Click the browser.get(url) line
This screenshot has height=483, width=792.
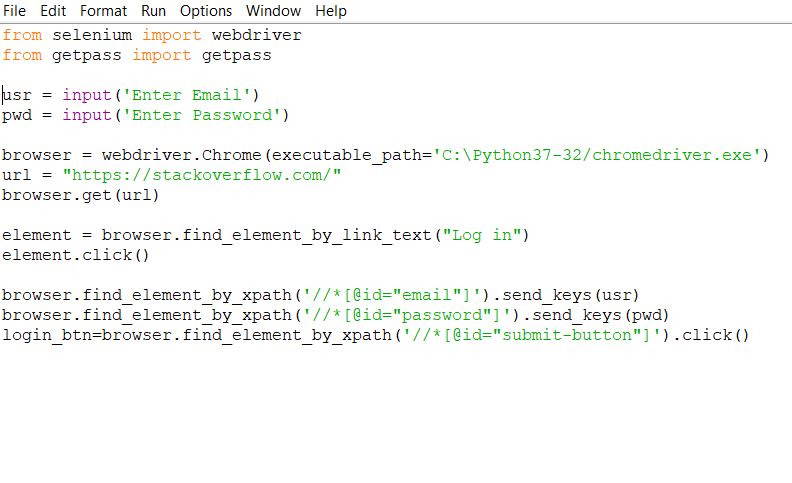(x=80, y=195)
